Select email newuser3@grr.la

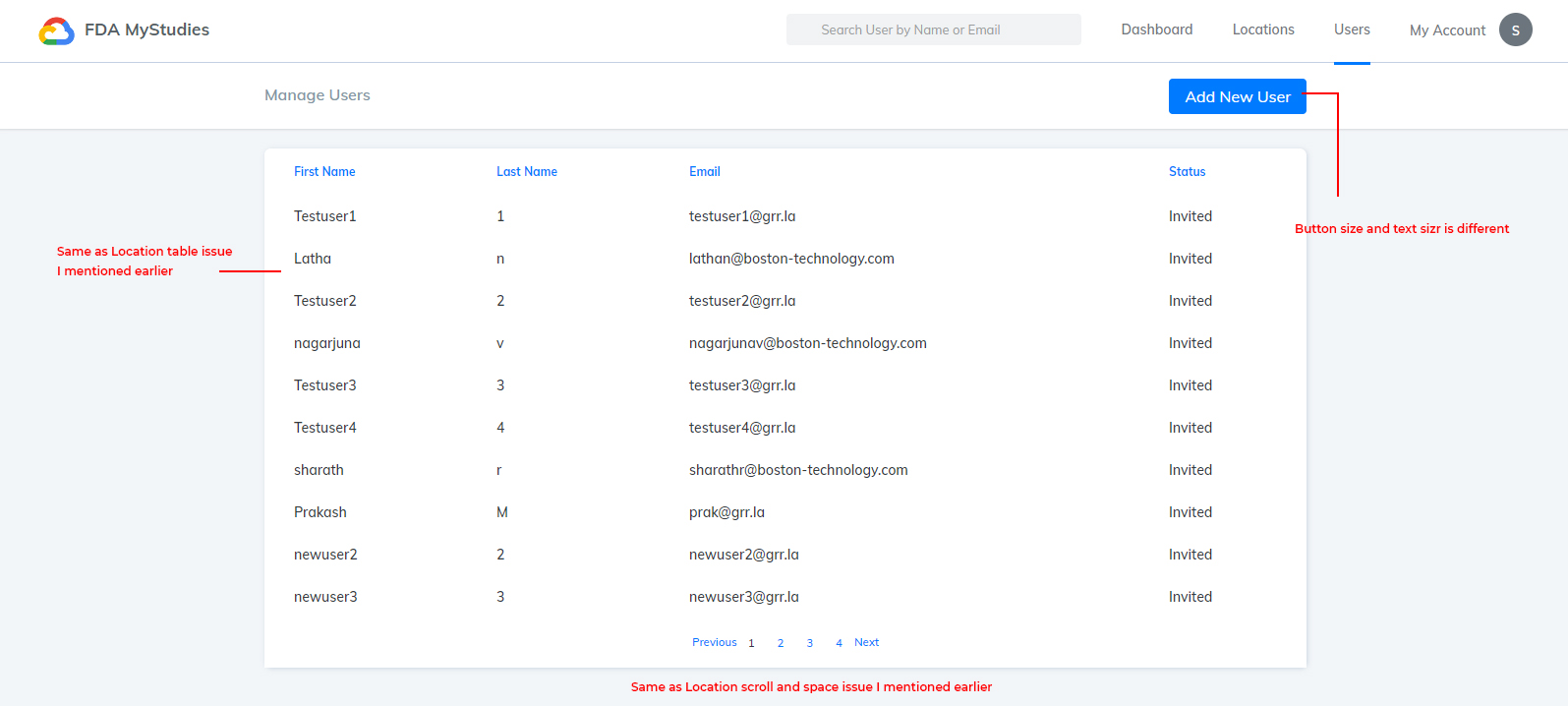pyautogui.click(x=744, y=597)
